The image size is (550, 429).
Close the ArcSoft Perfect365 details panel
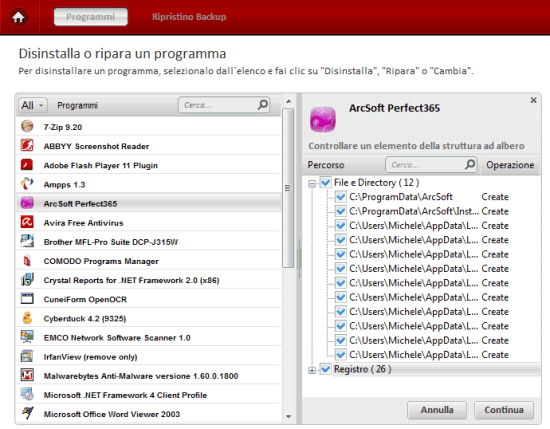click(x=534, y=100)
